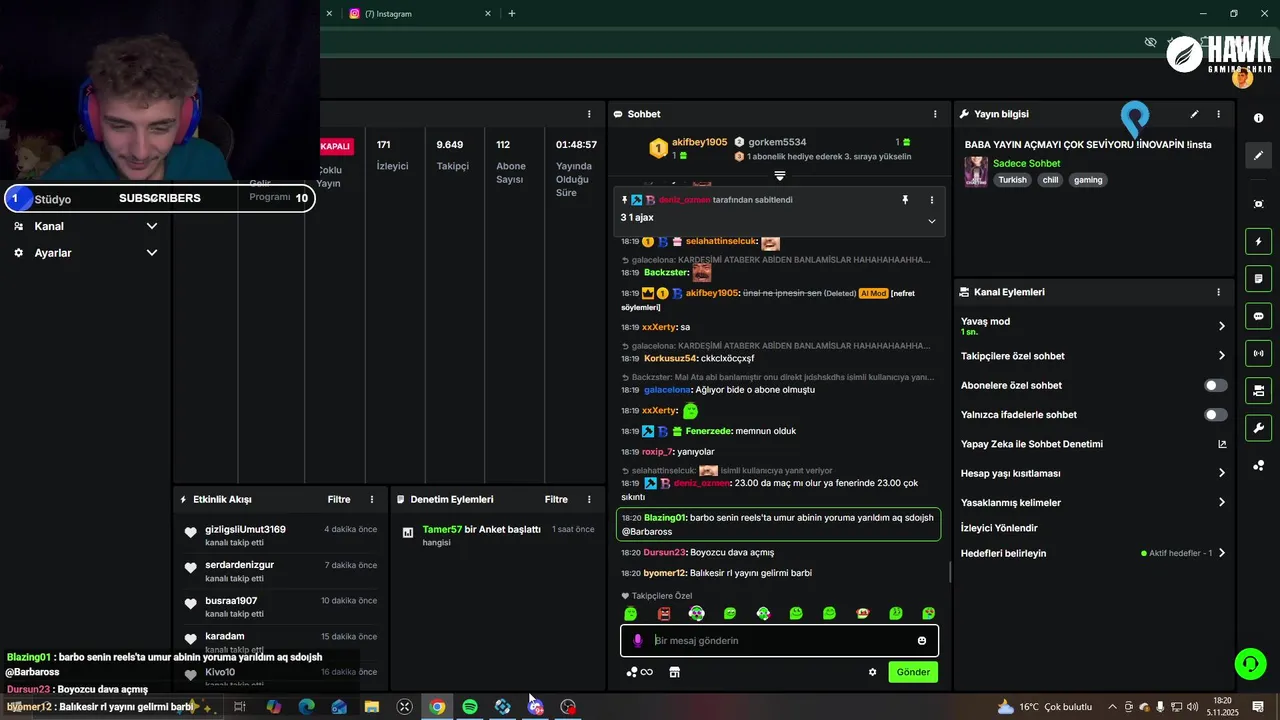Click the chat scrollbar handle

pos(949,572)
